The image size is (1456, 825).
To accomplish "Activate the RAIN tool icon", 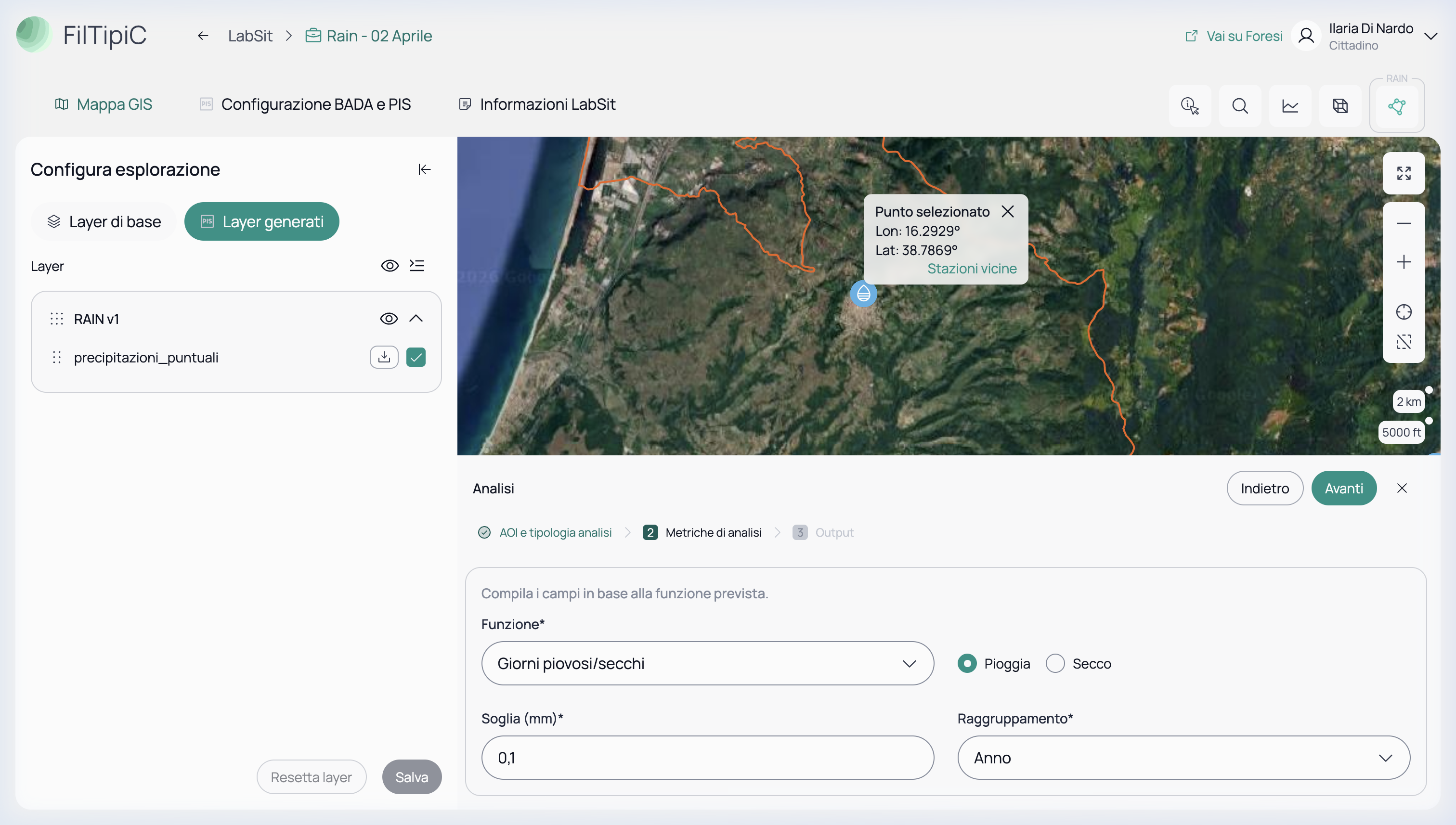I will pos(1397,106).
